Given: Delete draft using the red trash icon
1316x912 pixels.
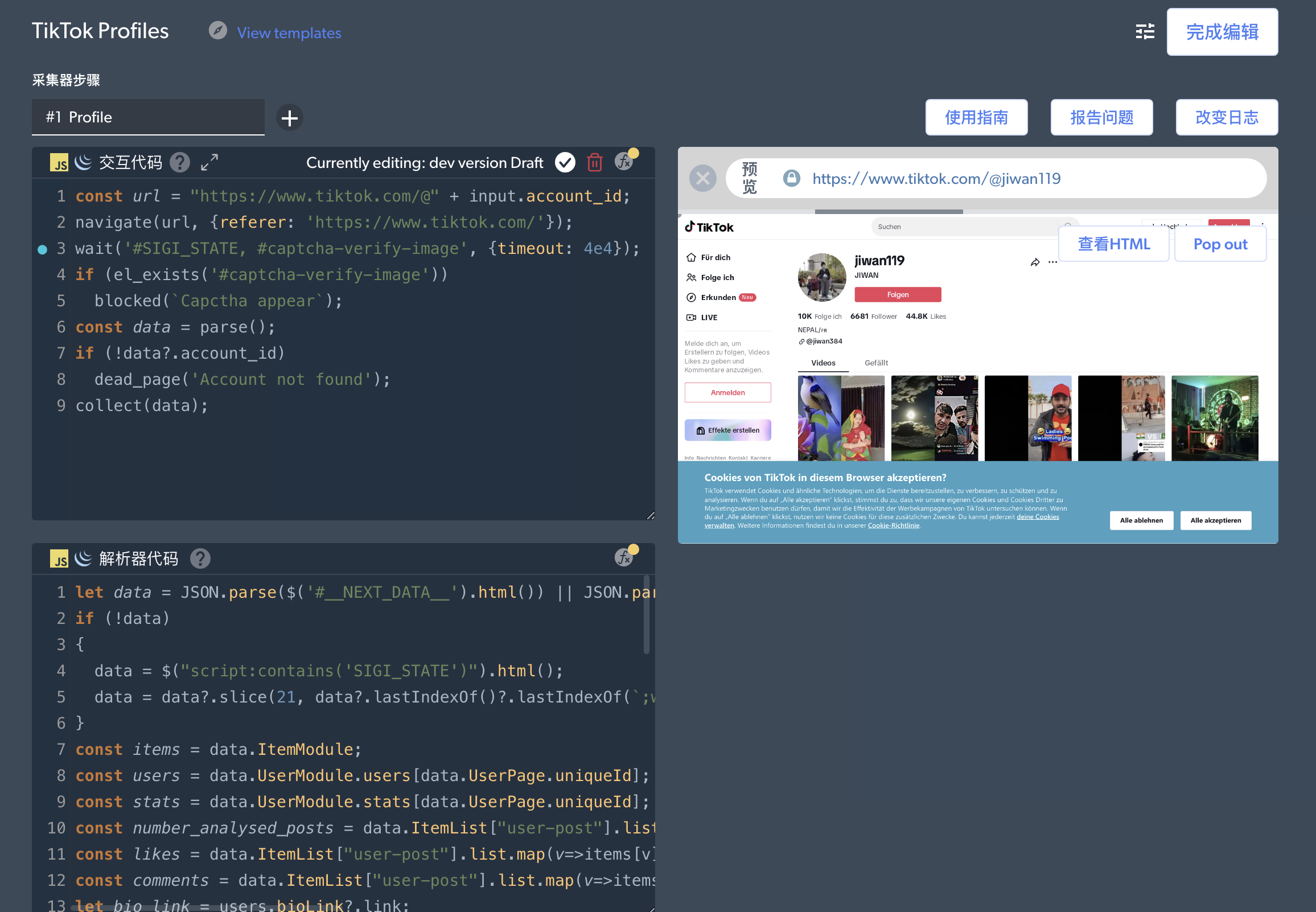Looking at the screenshot, I should point(595,163).
